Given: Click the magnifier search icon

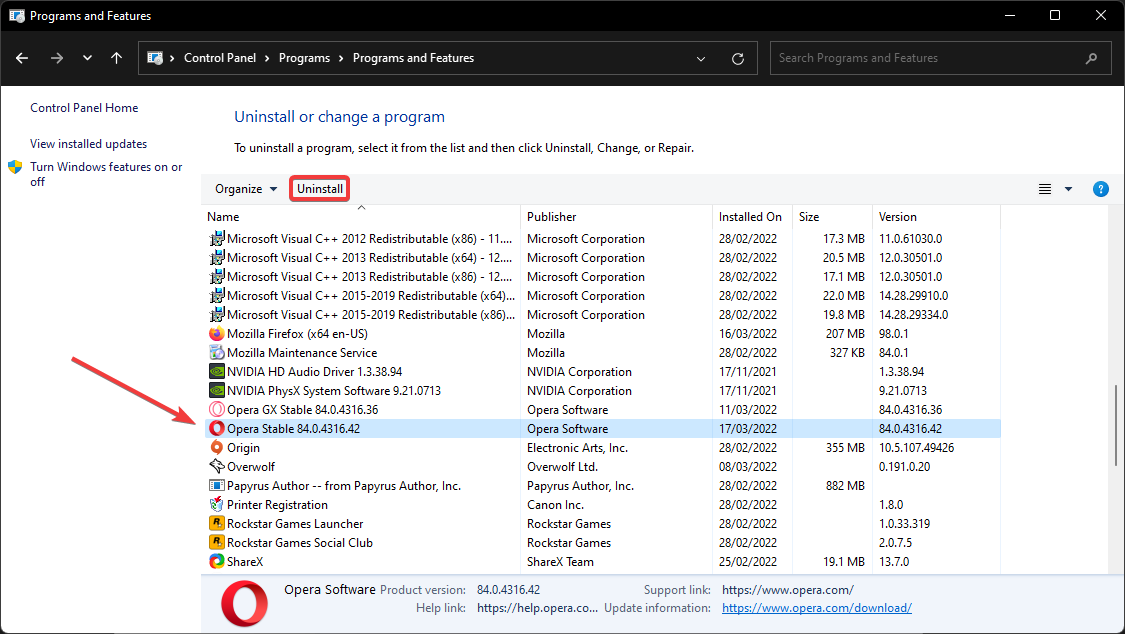Looking at the screenshot, I should pyautogui.click(x=1091, y=59).
